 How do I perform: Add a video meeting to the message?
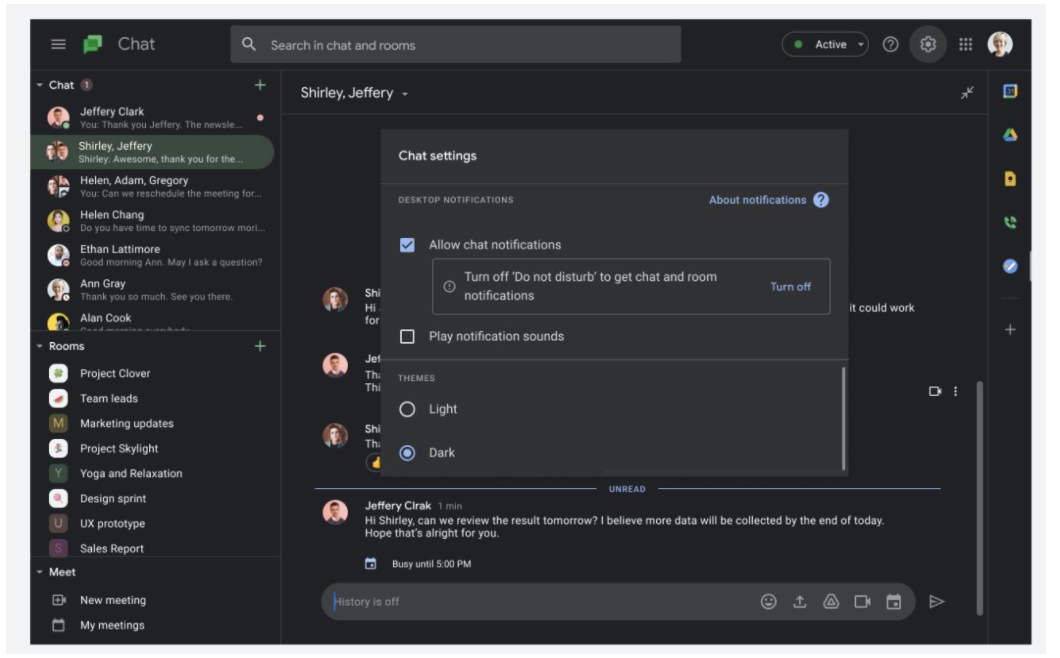coord(862,602)
